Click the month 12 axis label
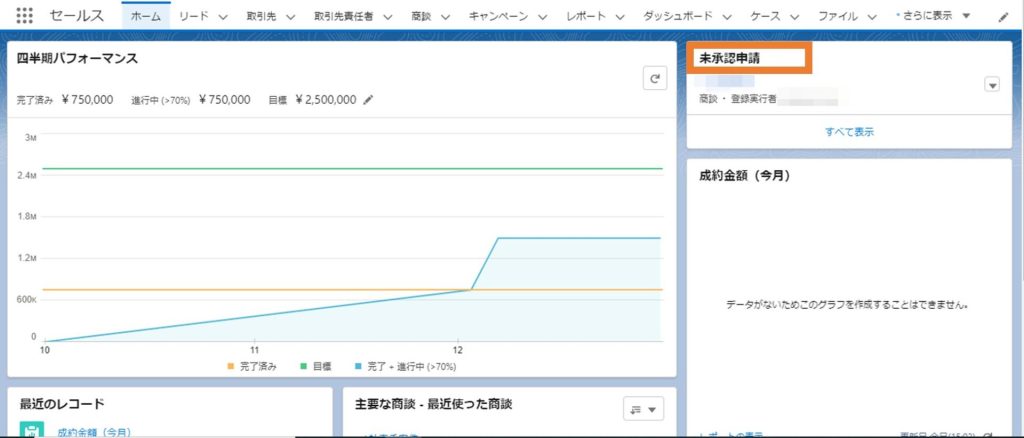 (458, 350)
